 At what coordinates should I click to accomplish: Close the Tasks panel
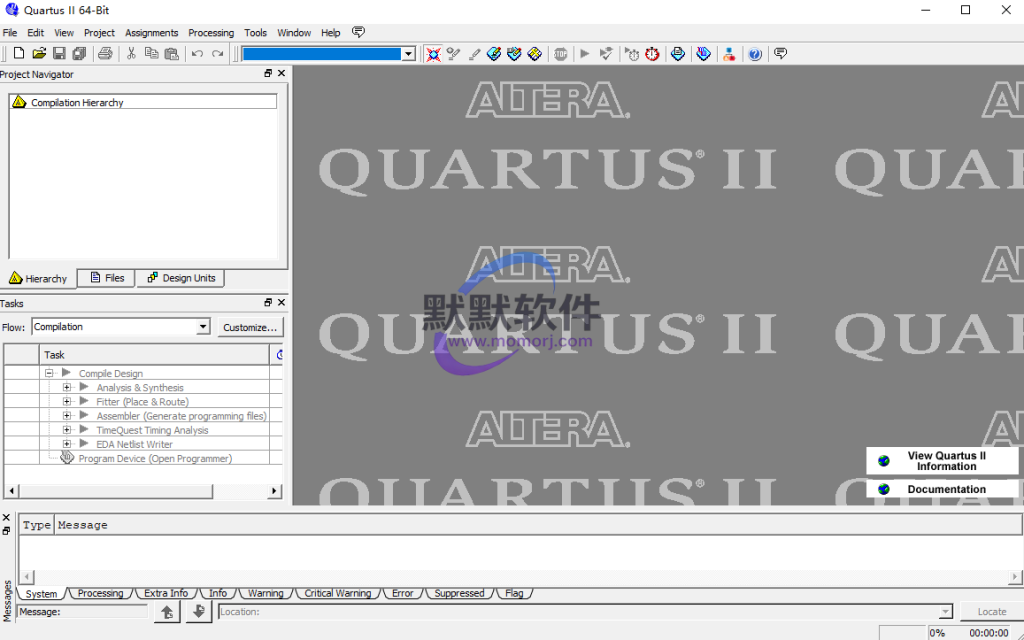[281, 302]
